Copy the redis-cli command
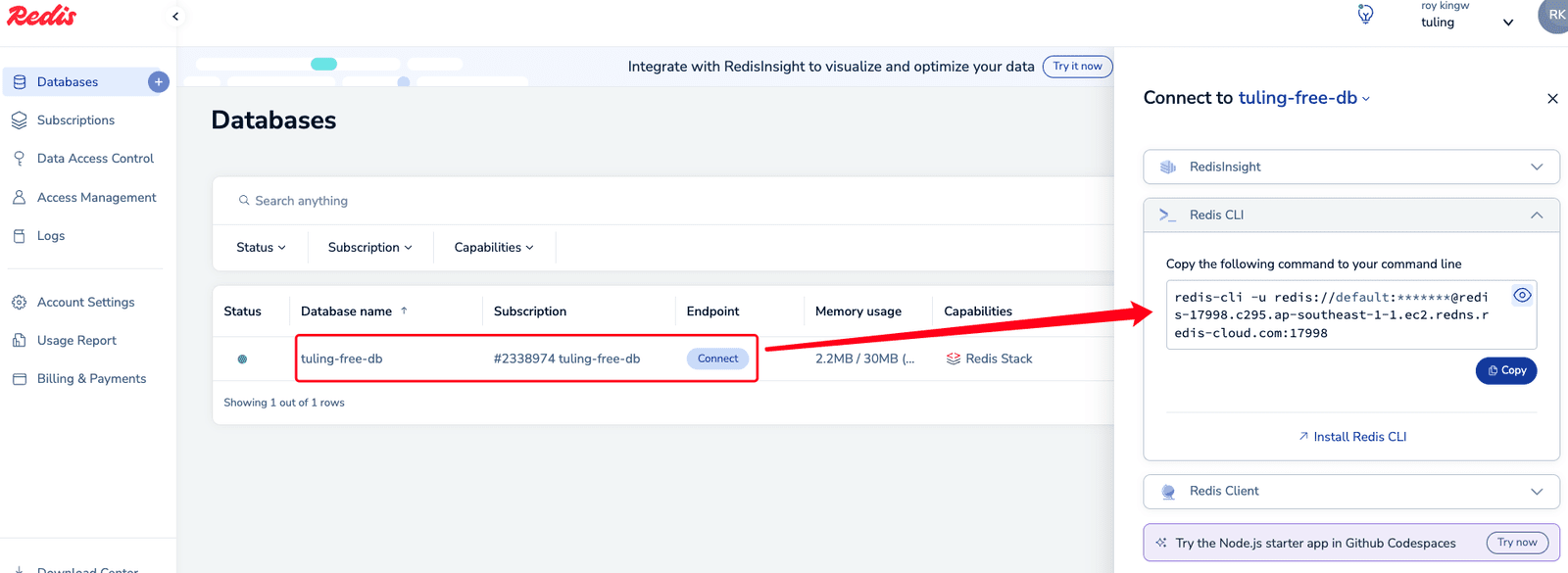 [x=1506, y=371]
